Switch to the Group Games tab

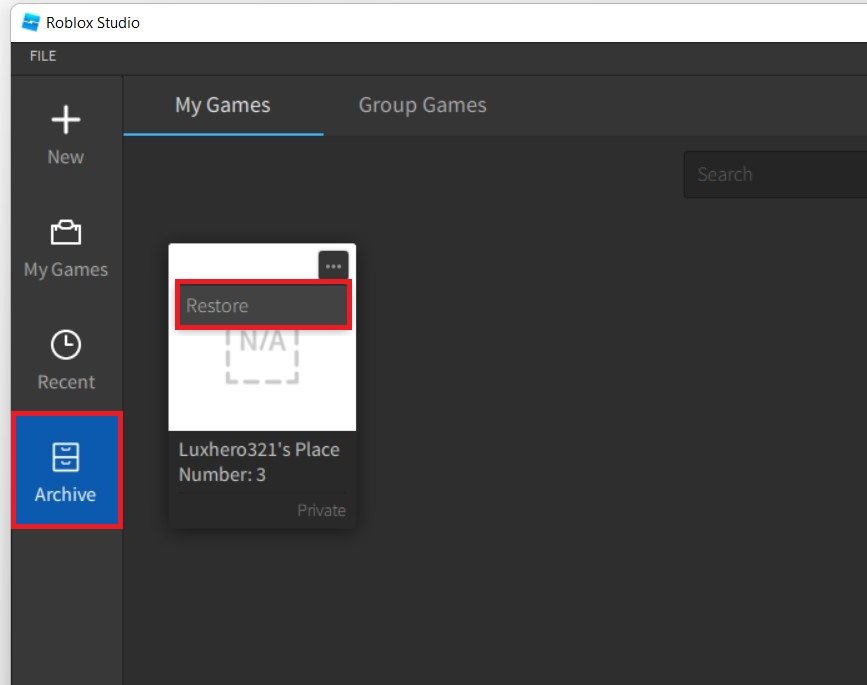point(422,105)
